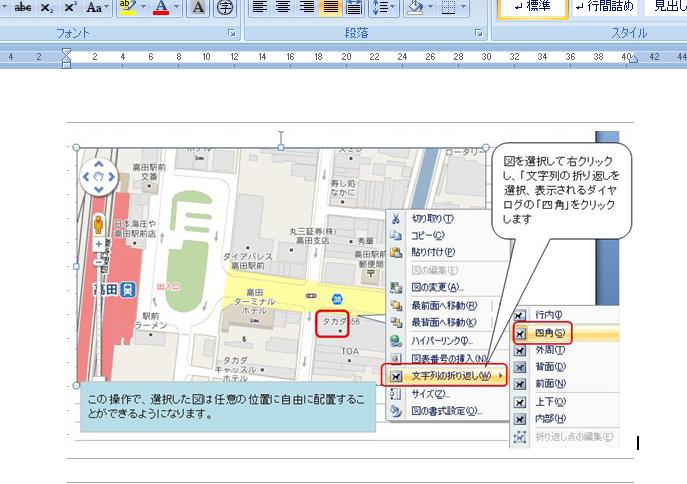
Task: Choose 図表番号の挿入(N) menu item
Action: [x=447, y=358]
